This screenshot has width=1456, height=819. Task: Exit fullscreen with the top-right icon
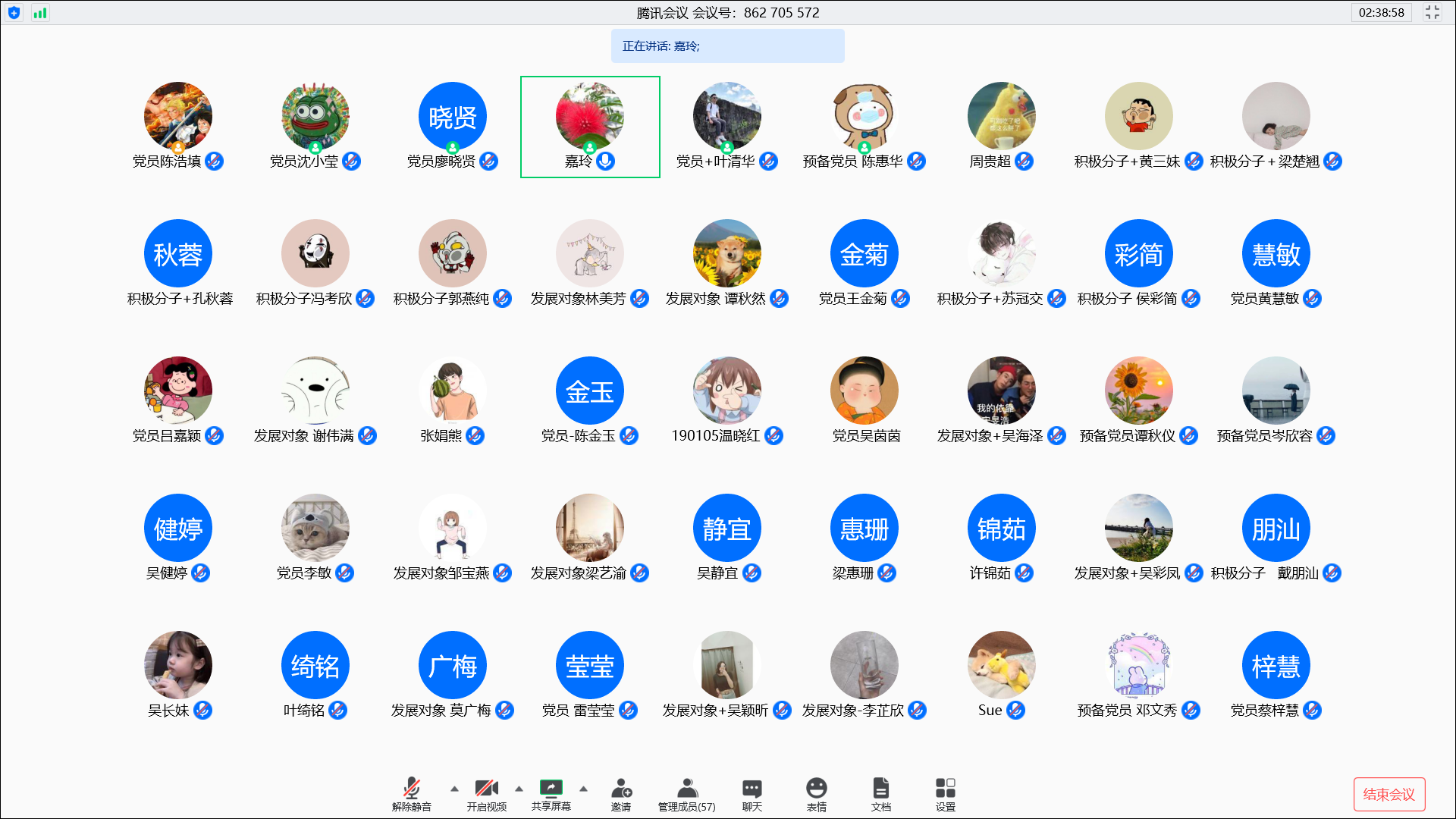(1432, 12)
